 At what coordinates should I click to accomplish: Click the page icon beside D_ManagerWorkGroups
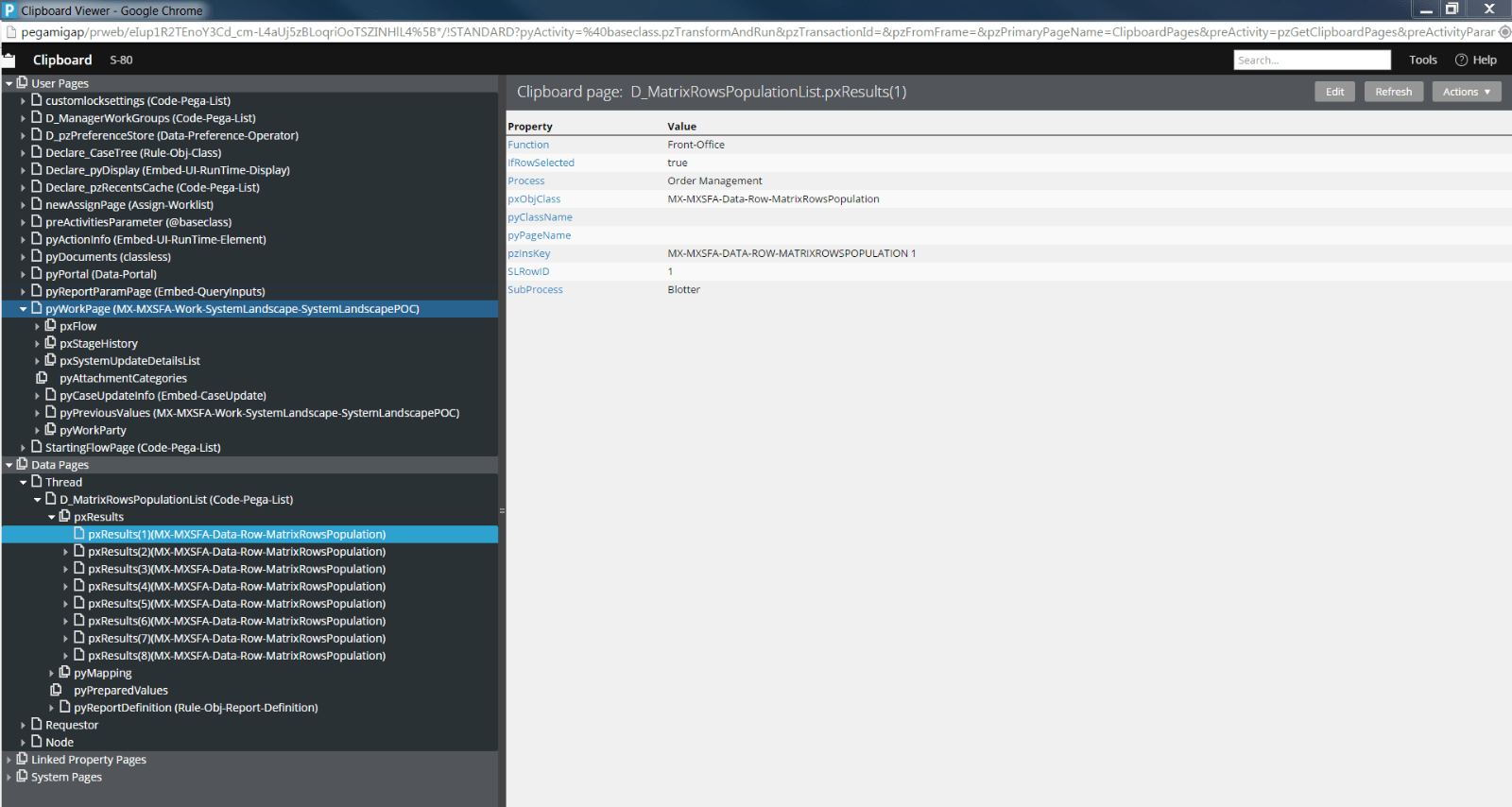[37, 117]
